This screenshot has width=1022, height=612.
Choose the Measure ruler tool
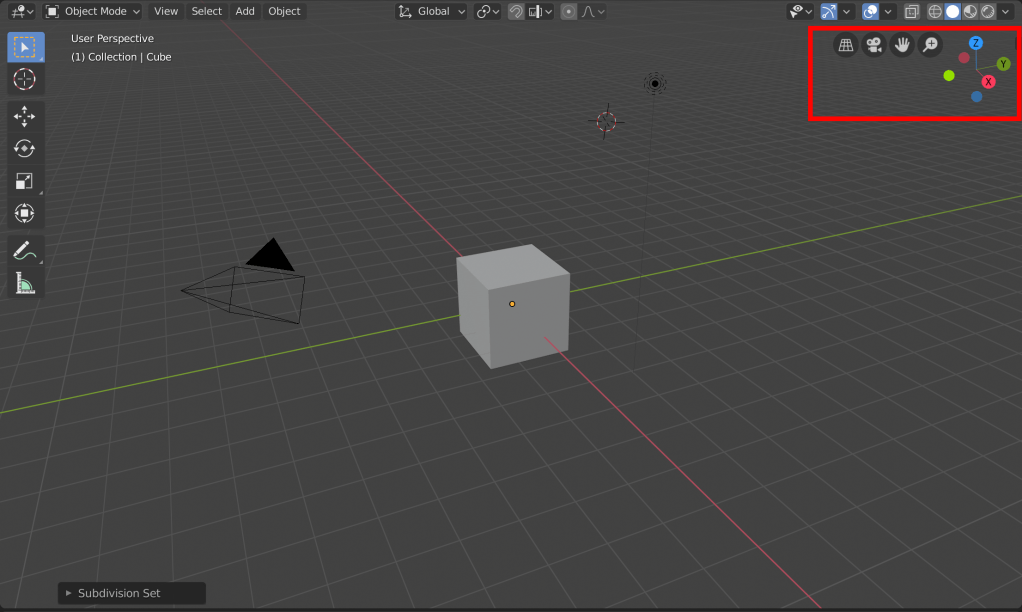[24, 285]
